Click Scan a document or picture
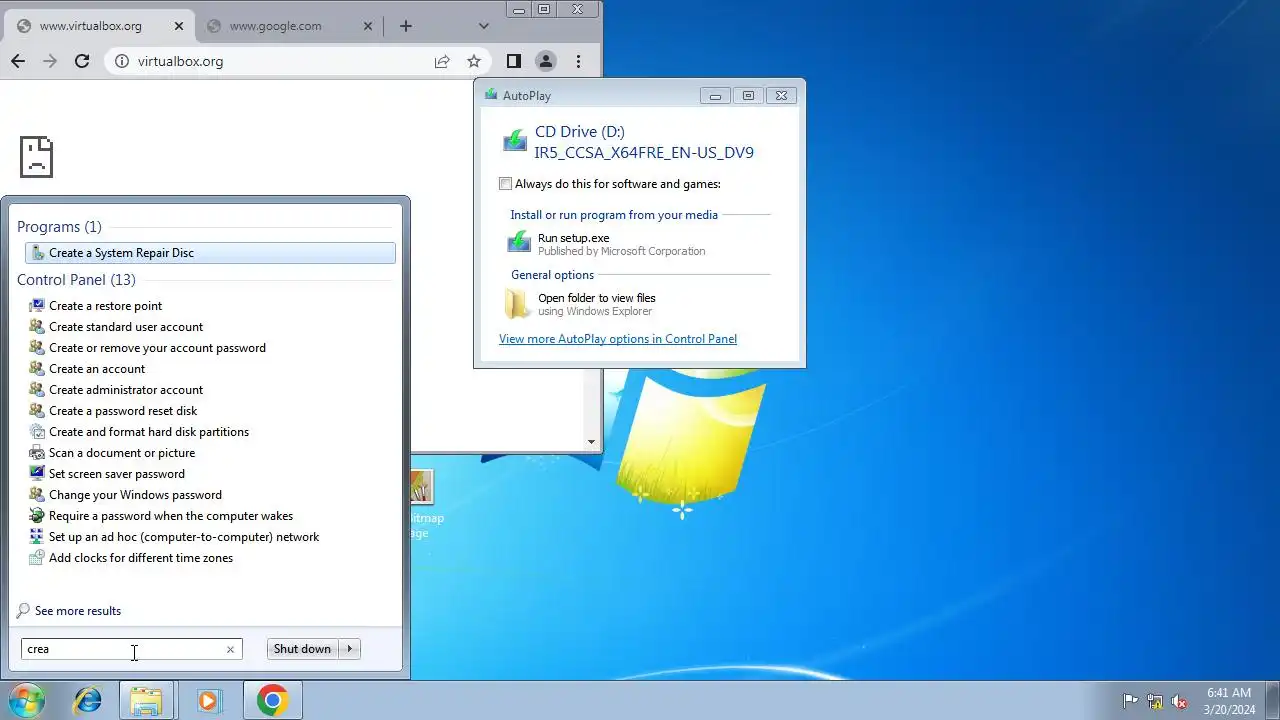 pyautogui.click(x=122, y=453)
